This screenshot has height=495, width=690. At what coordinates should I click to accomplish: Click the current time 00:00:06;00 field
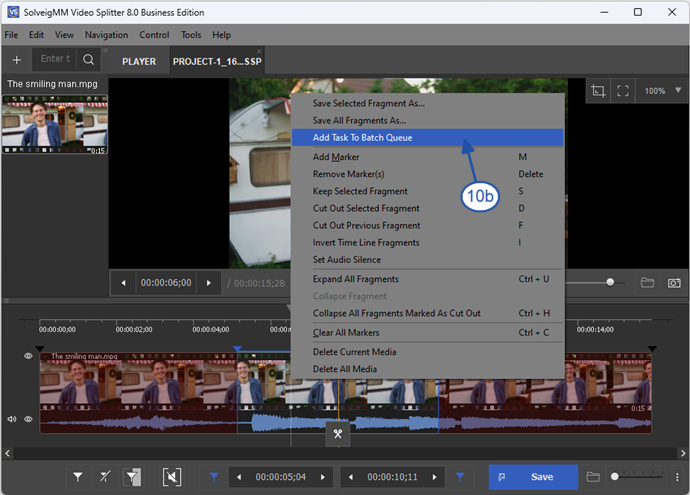(x=166, y=283)
